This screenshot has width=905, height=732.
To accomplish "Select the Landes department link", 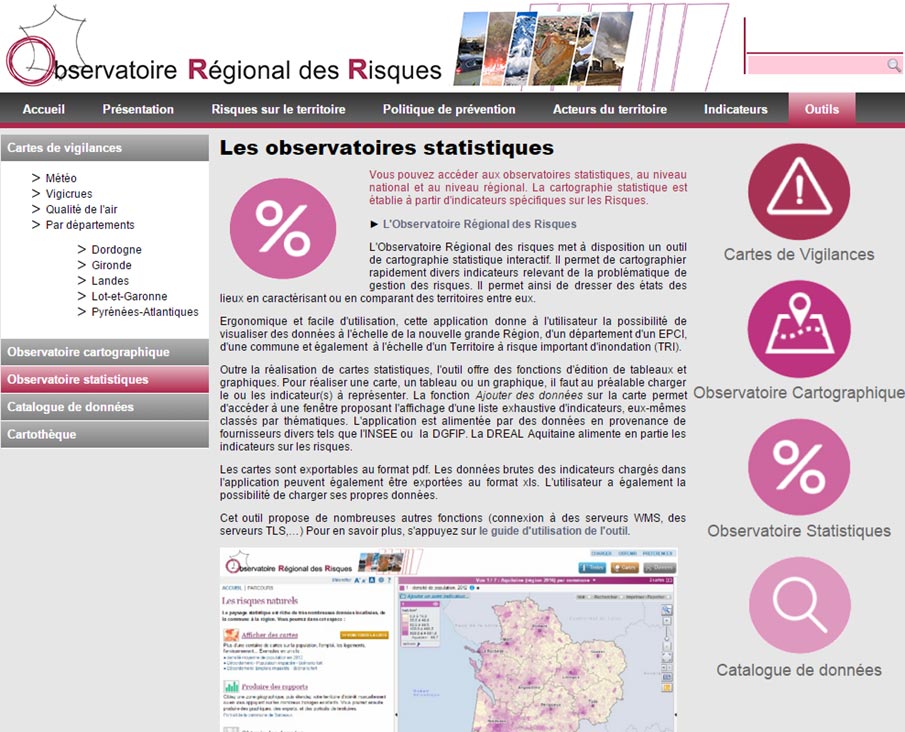I will tap(110, 281).
